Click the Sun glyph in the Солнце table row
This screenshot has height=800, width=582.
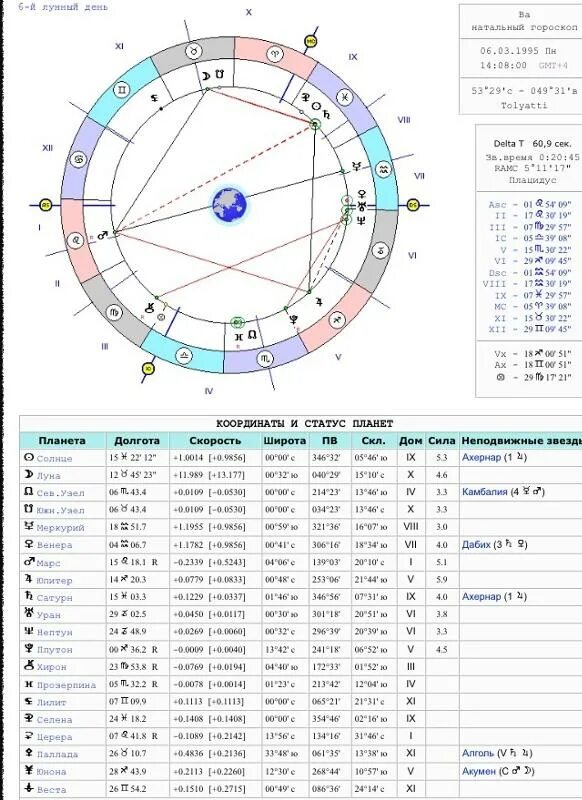click(x=29, y=458)
